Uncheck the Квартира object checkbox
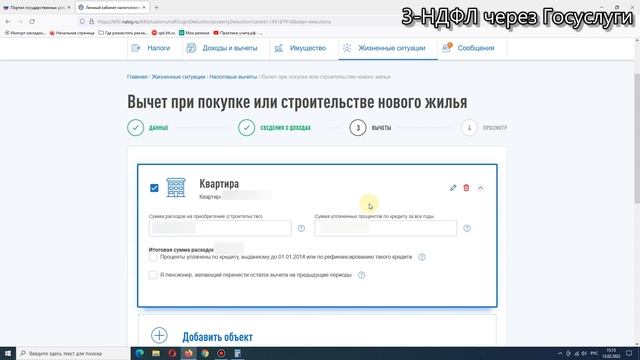This screenshot has height=360, width=640. (154, 188)
